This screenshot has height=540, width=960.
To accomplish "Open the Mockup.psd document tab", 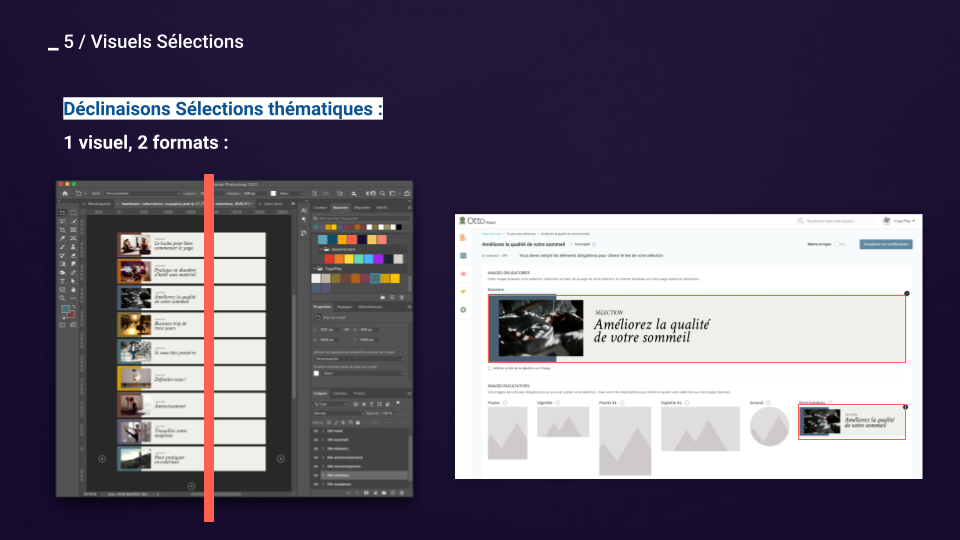I will pyautogui.click(x=98, y=203).
